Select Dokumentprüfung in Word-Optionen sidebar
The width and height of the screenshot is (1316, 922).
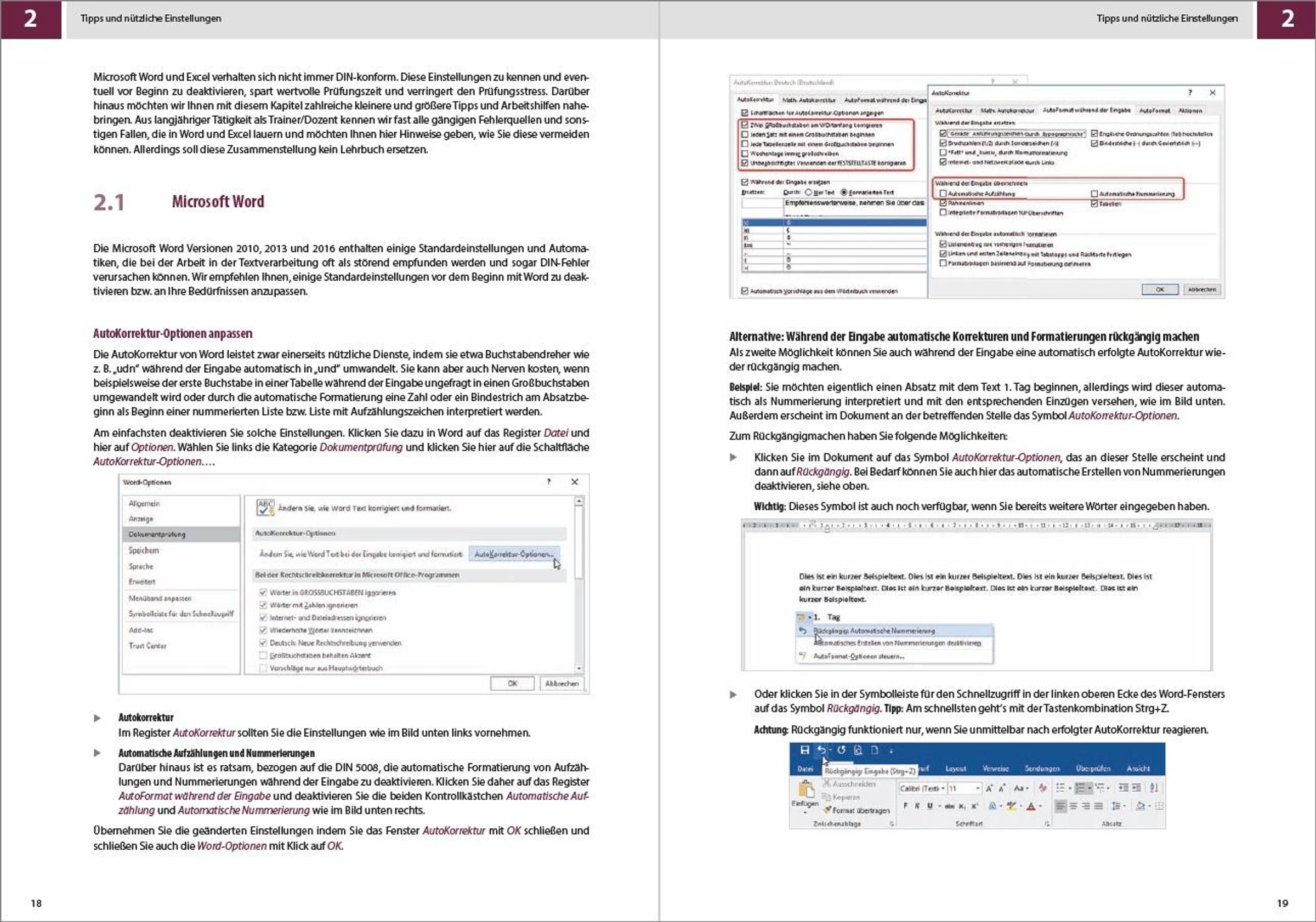(157, 534)
